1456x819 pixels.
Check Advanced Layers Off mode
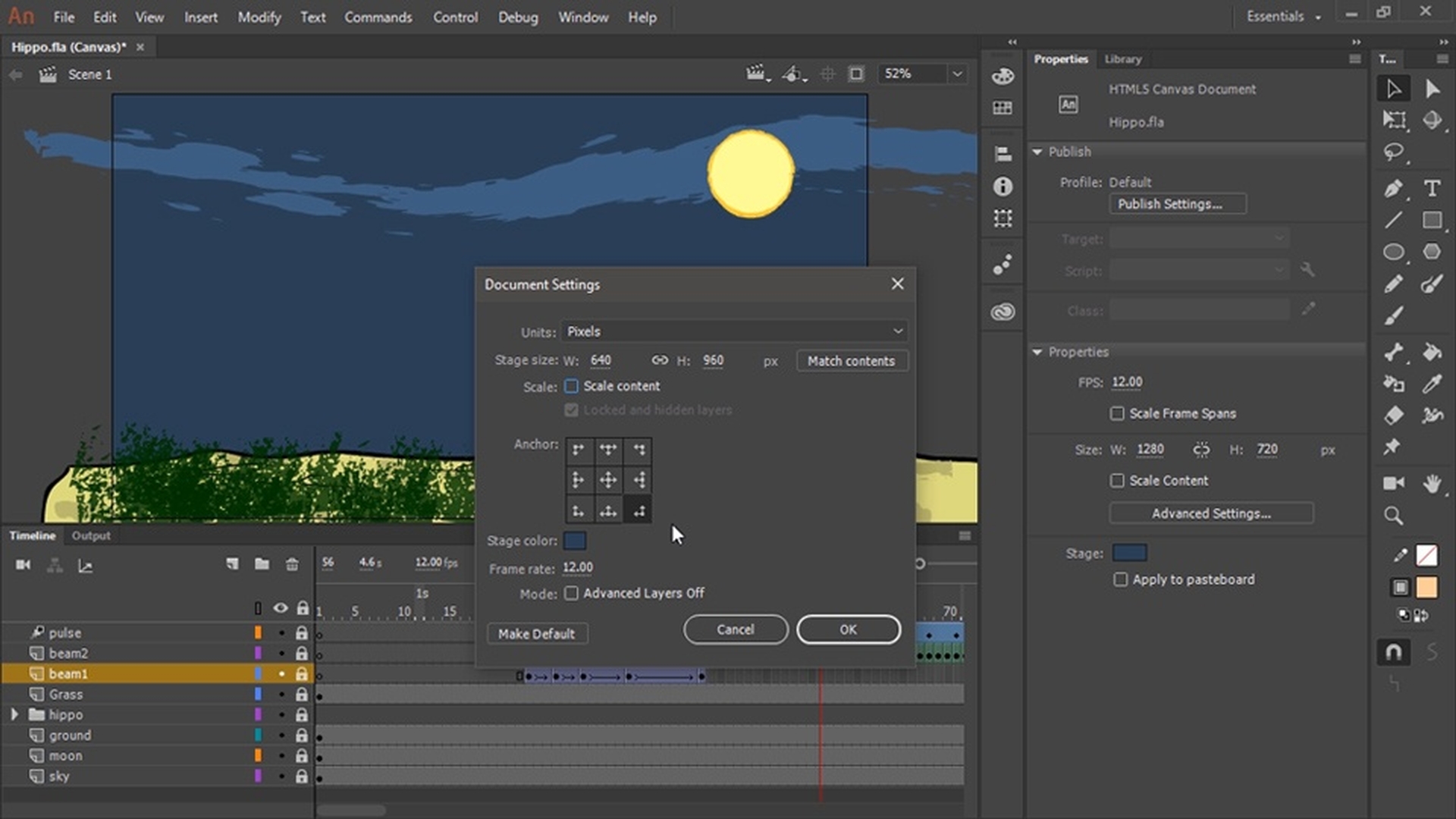571,593
